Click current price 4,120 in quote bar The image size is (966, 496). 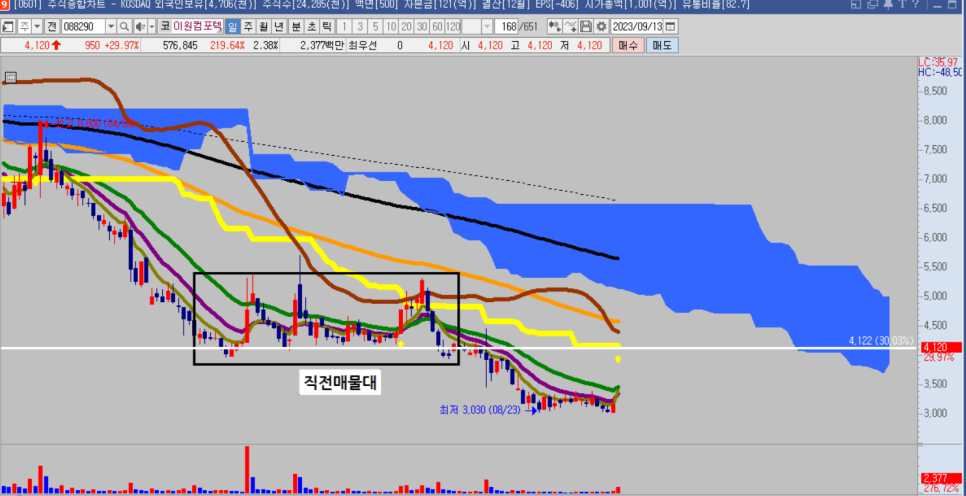click(x=36, y=45)
